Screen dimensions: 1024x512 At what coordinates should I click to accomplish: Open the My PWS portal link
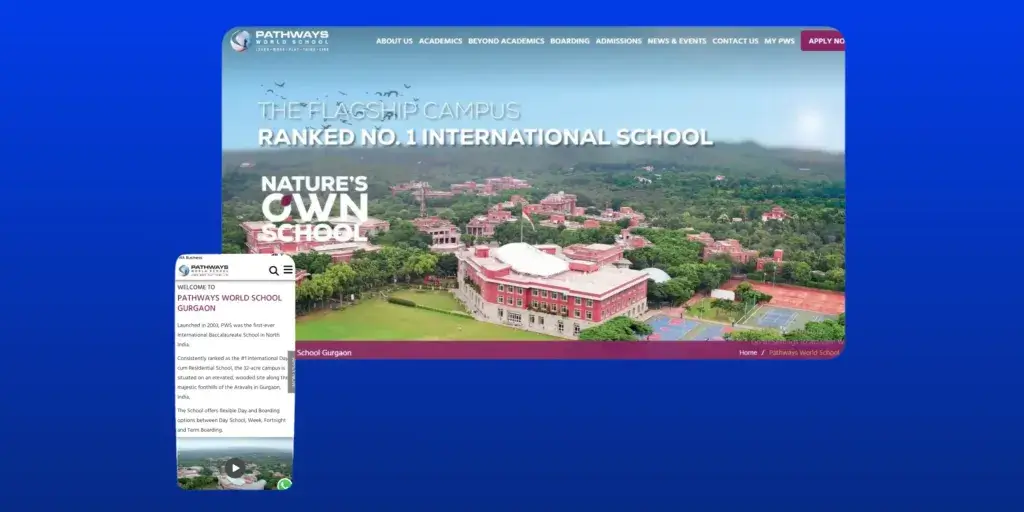pos(779,41)
